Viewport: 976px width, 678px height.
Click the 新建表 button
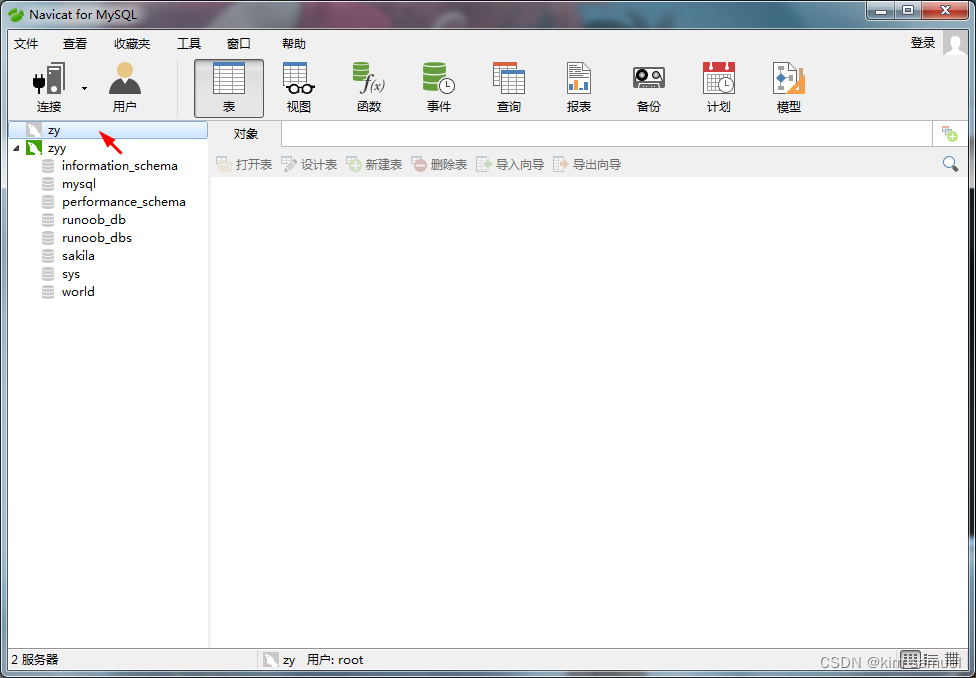[373, 164]
